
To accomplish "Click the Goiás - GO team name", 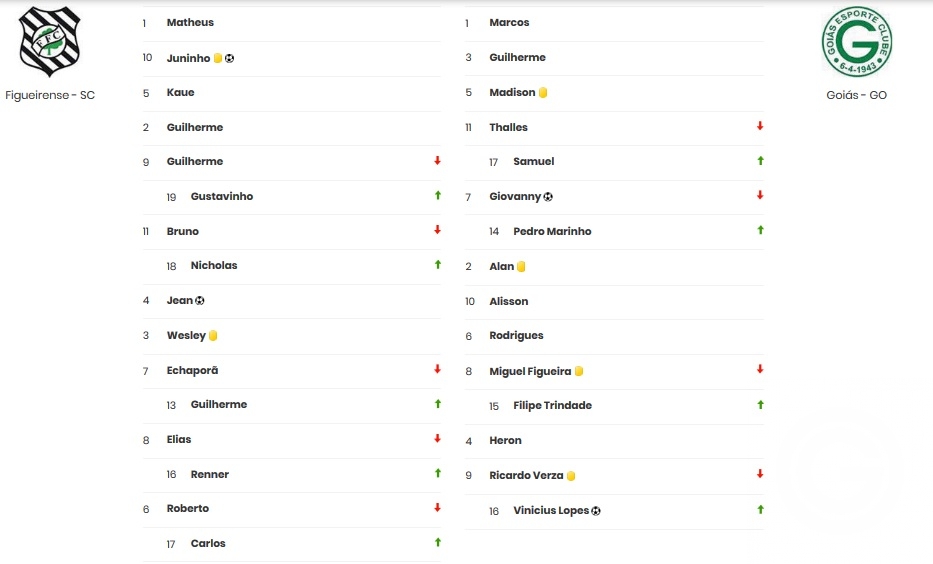I will (x=857, y=95).
